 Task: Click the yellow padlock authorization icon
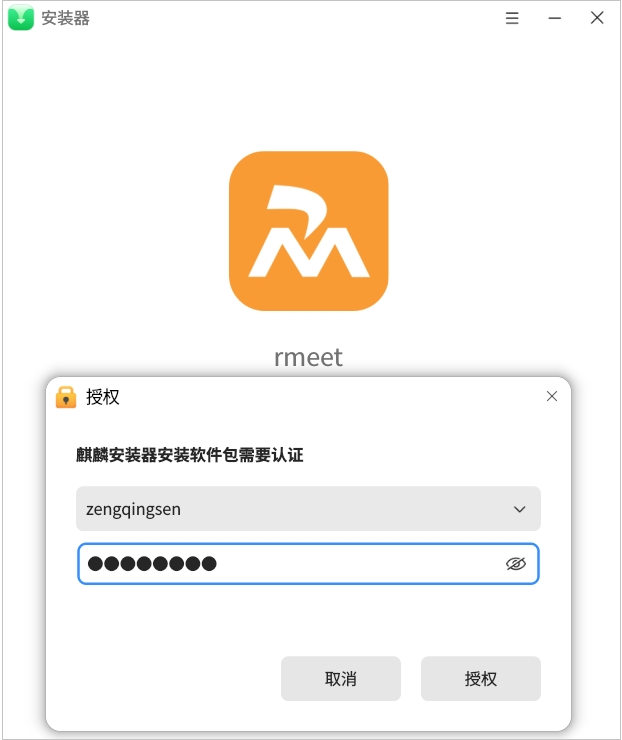pos(66,397)
